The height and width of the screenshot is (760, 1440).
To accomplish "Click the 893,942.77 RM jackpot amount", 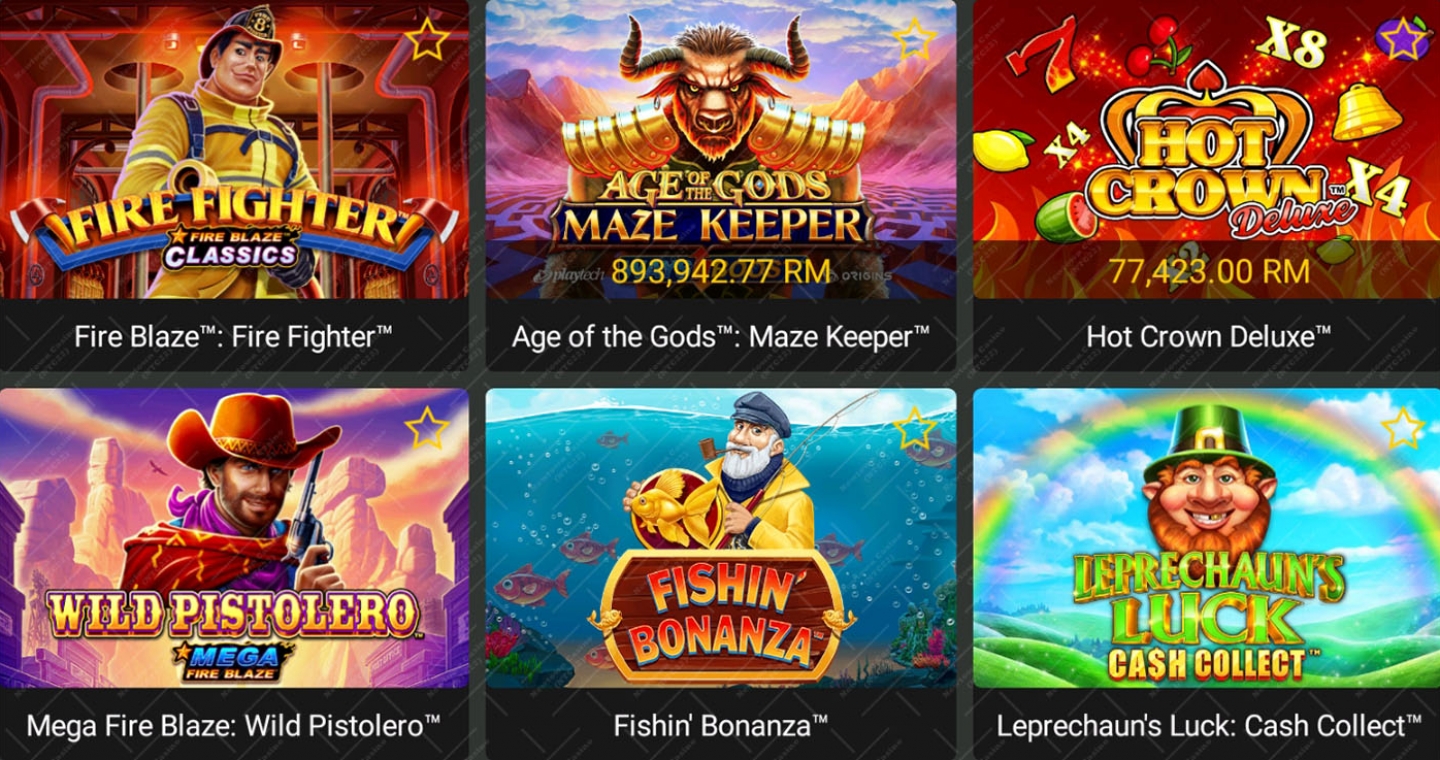I will 720,270.
